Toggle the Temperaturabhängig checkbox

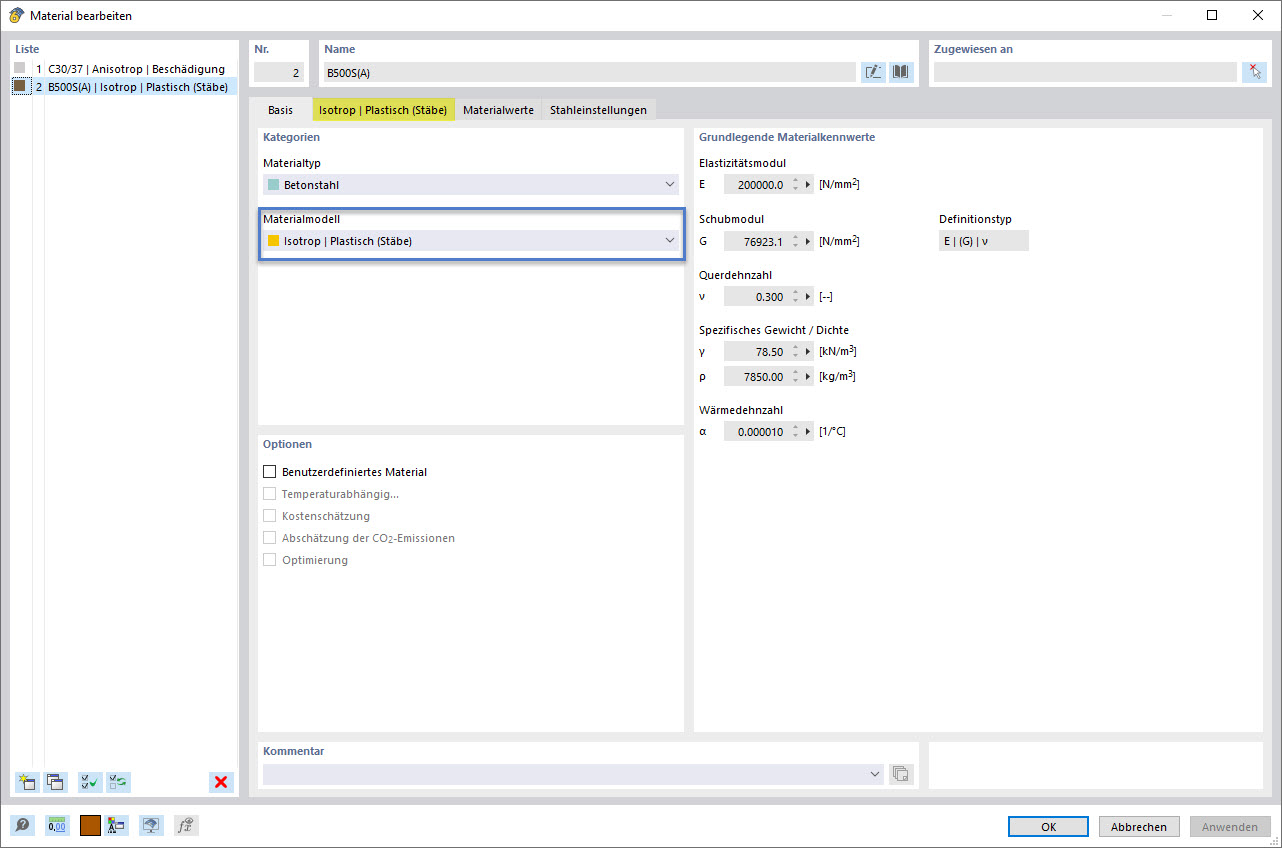click(269, 494)
